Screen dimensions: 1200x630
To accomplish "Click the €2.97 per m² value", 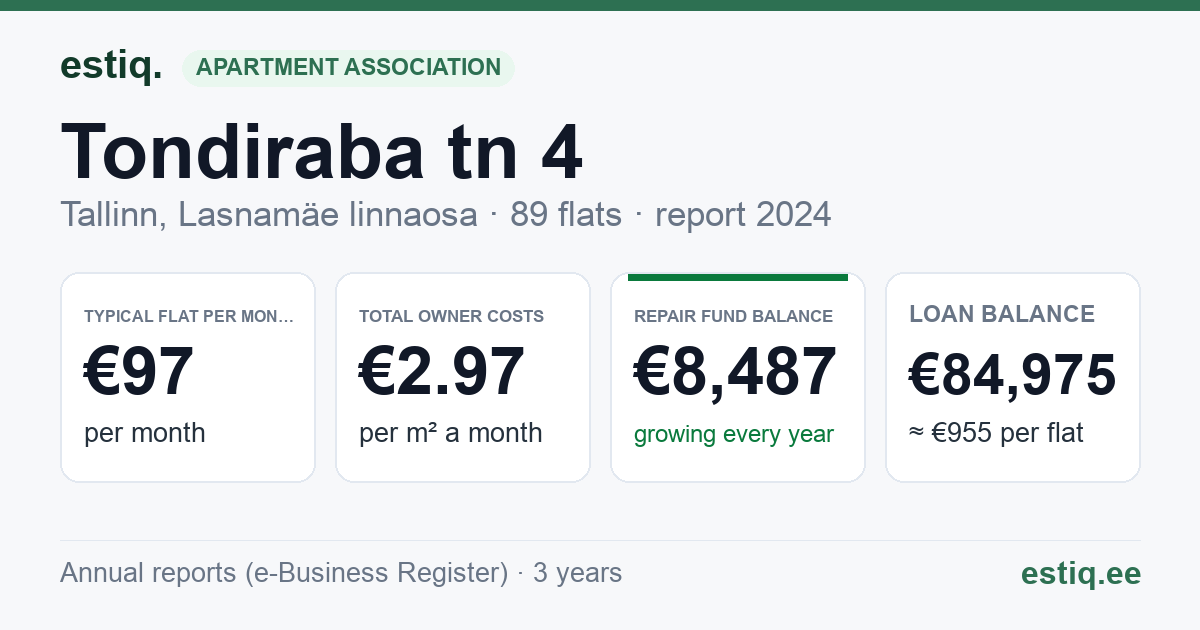I will click(442, 371).
